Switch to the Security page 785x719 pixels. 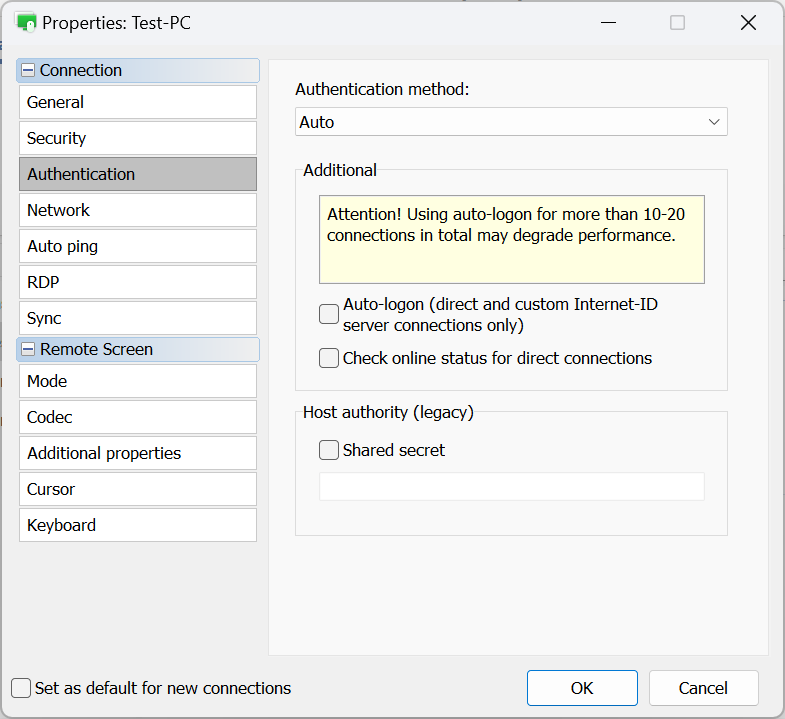(x=138, y=138)
